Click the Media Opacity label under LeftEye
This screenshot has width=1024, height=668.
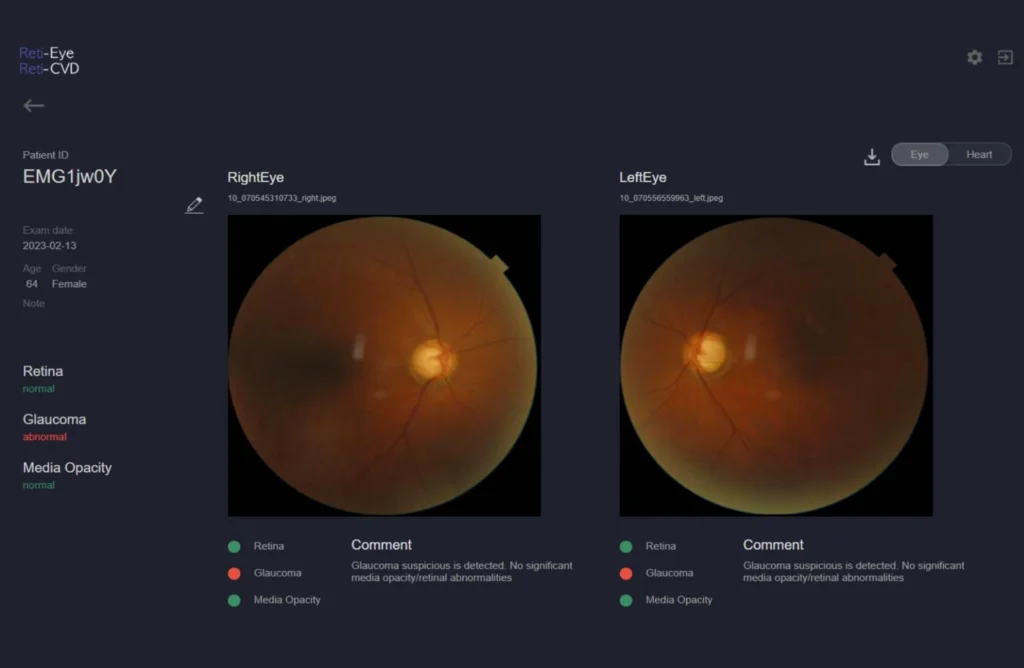(679, 599)
